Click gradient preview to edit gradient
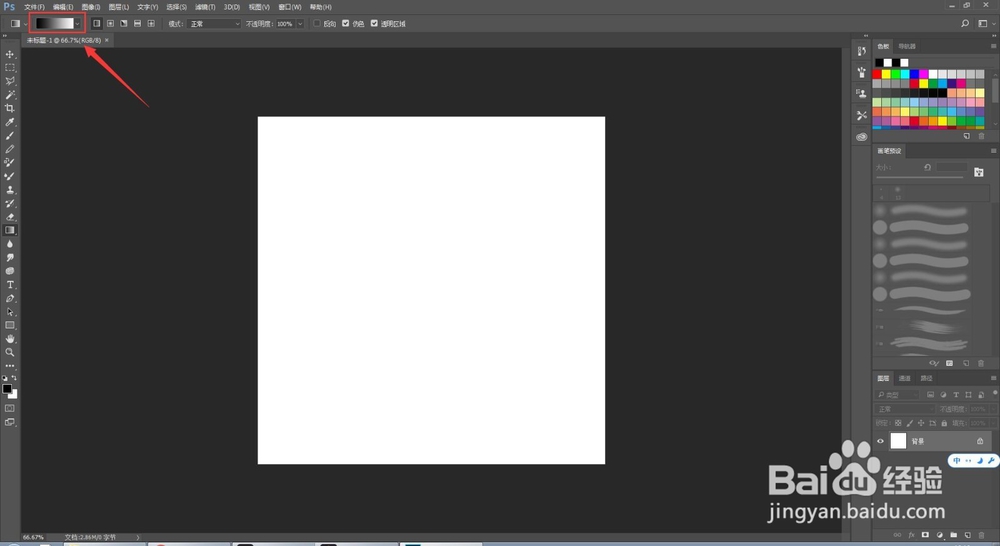Viewport: 1000px width, 546px height. [54, 24]
